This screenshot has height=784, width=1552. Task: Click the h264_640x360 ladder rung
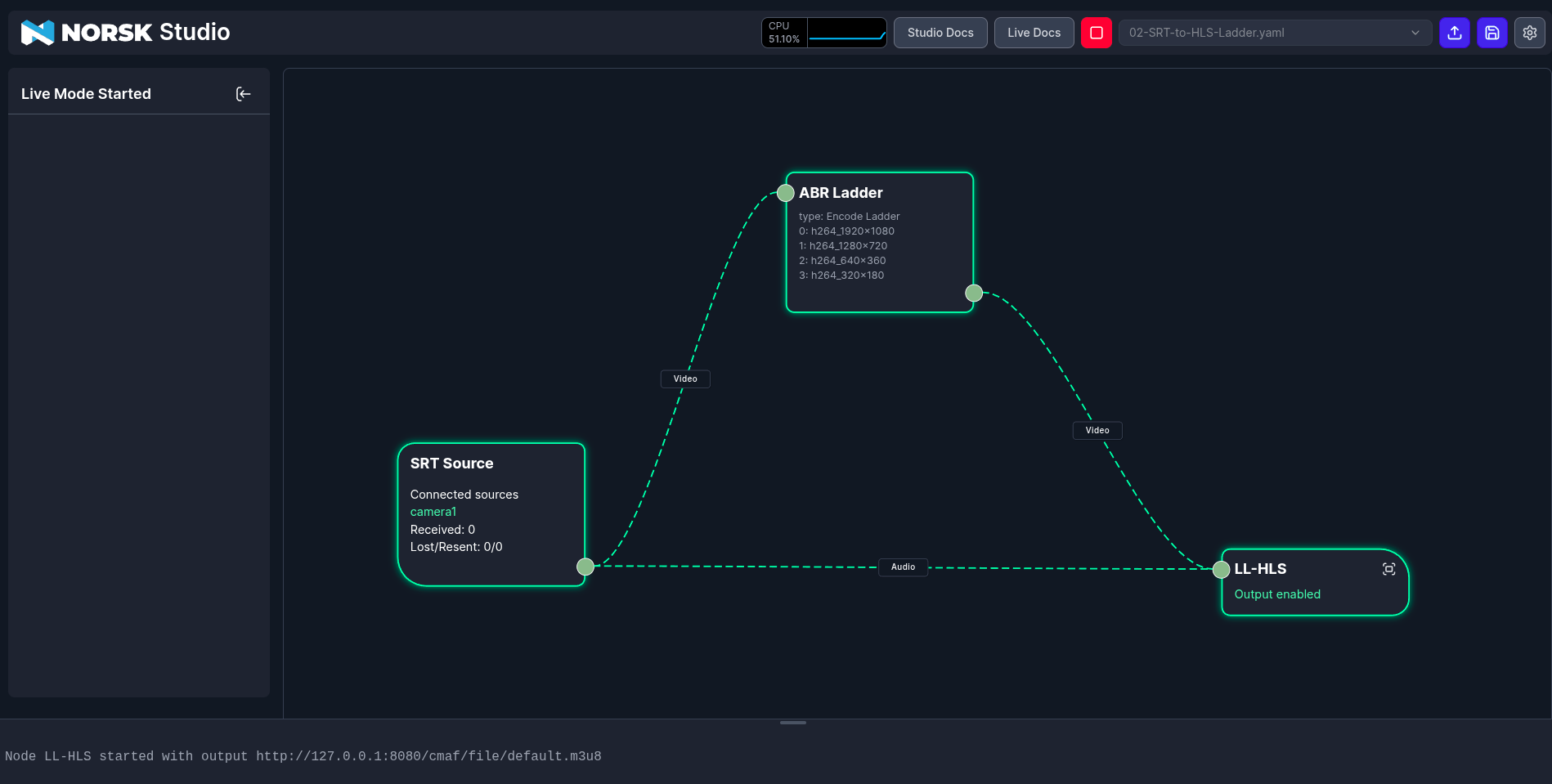click(842, 261)
